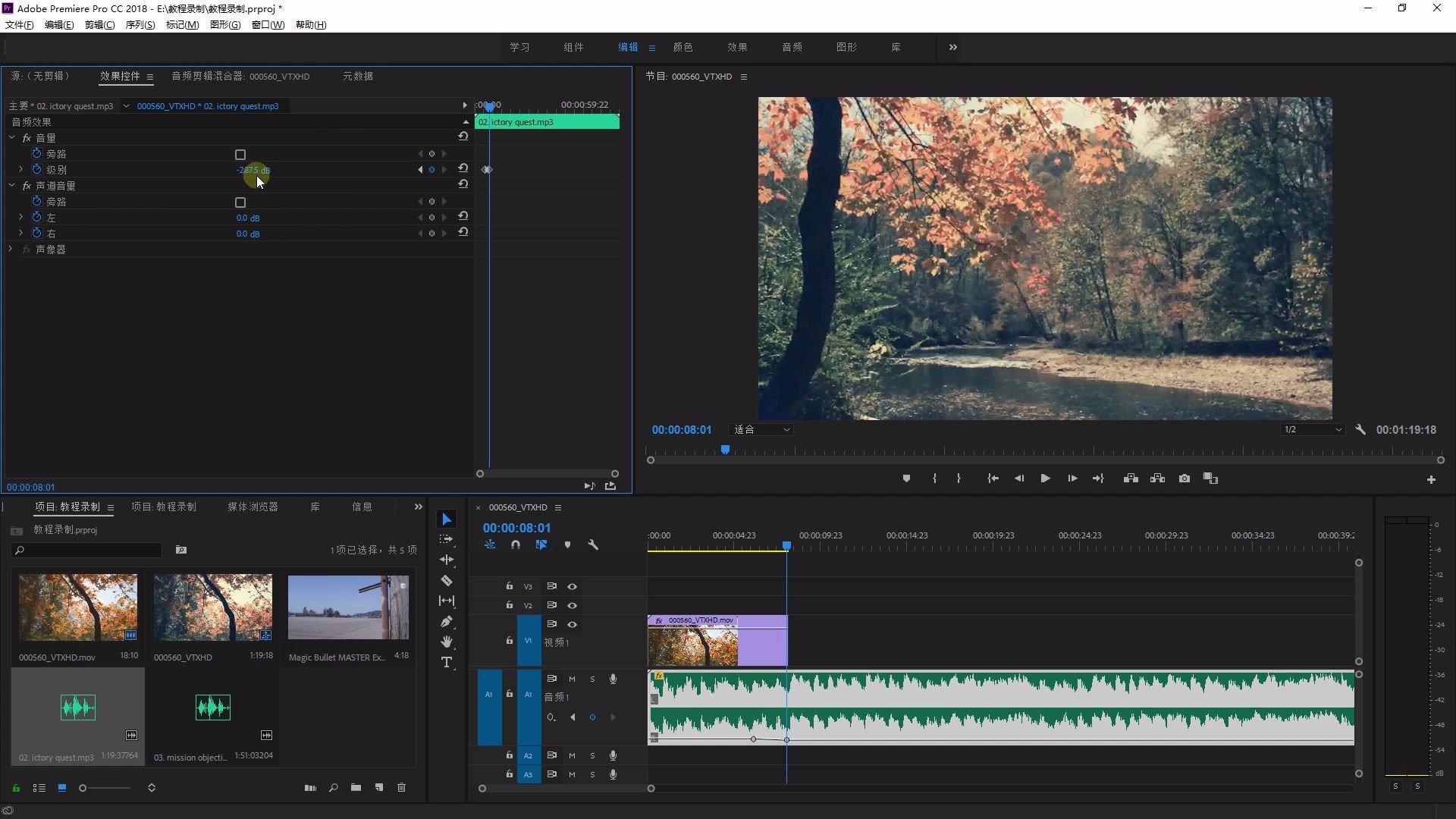Screen dimensions: 1456x819
Task: Select 03. mission objective audio thumbnail
Action: point(212,708)
